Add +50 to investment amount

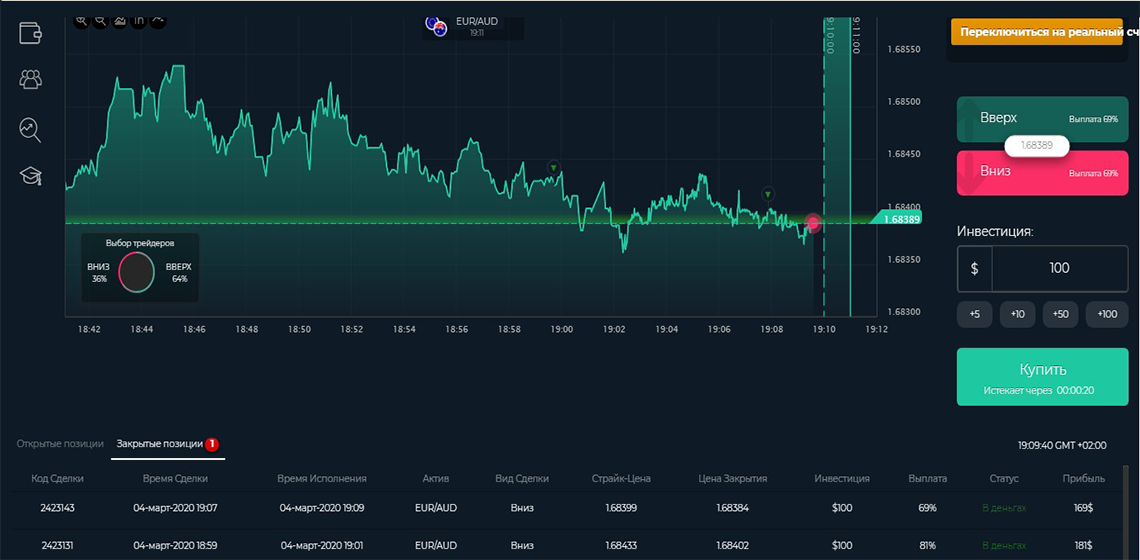tap(1060, 314)
